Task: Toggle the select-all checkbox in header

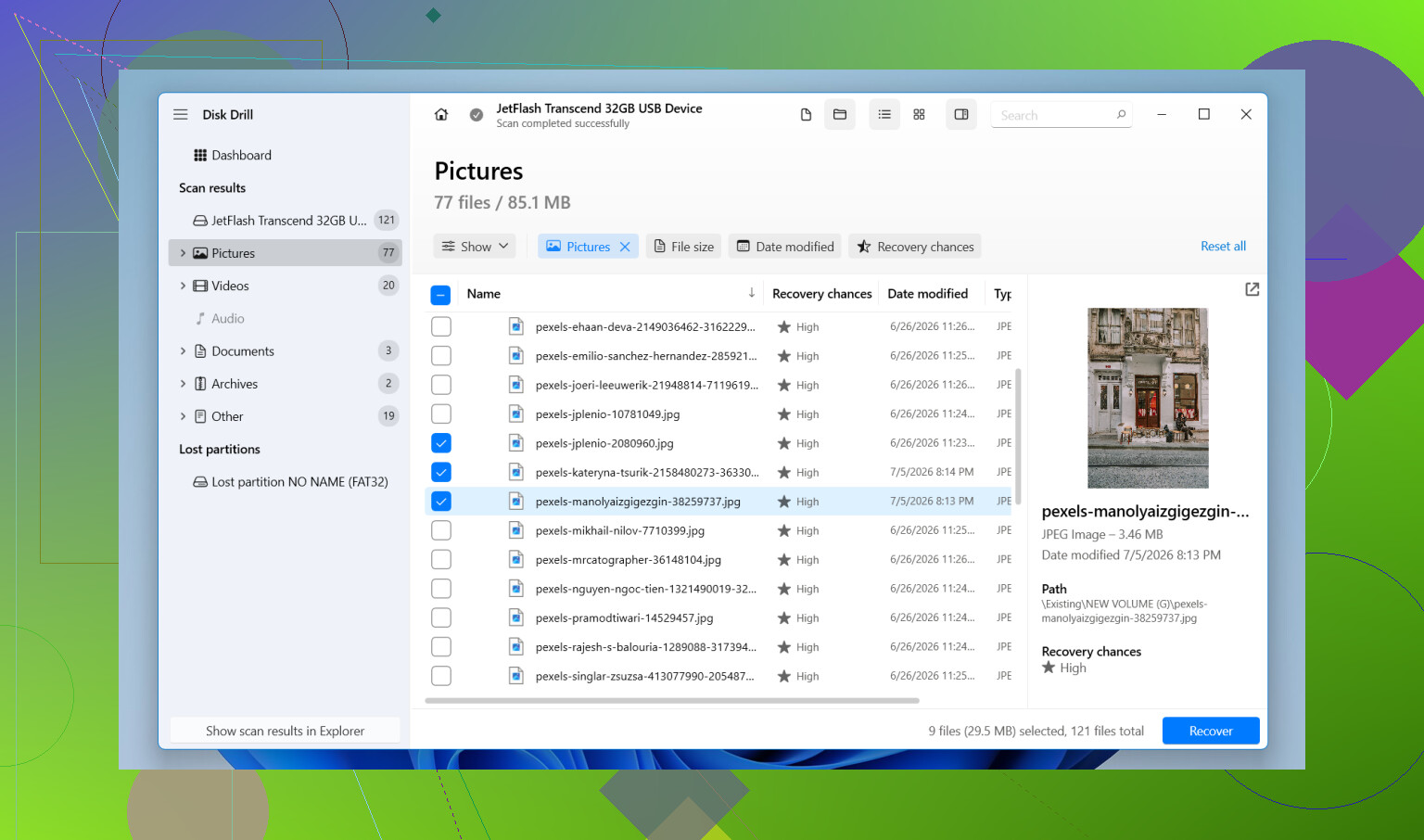Action: pos(440,295)
